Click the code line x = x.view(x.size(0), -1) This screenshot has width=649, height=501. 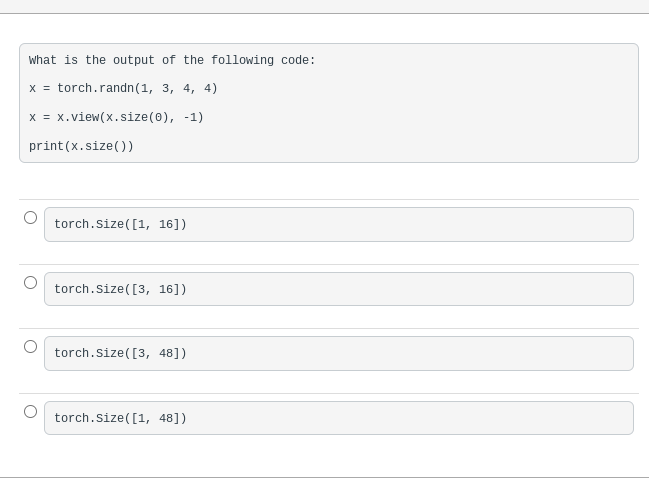[x=116, y=118]
